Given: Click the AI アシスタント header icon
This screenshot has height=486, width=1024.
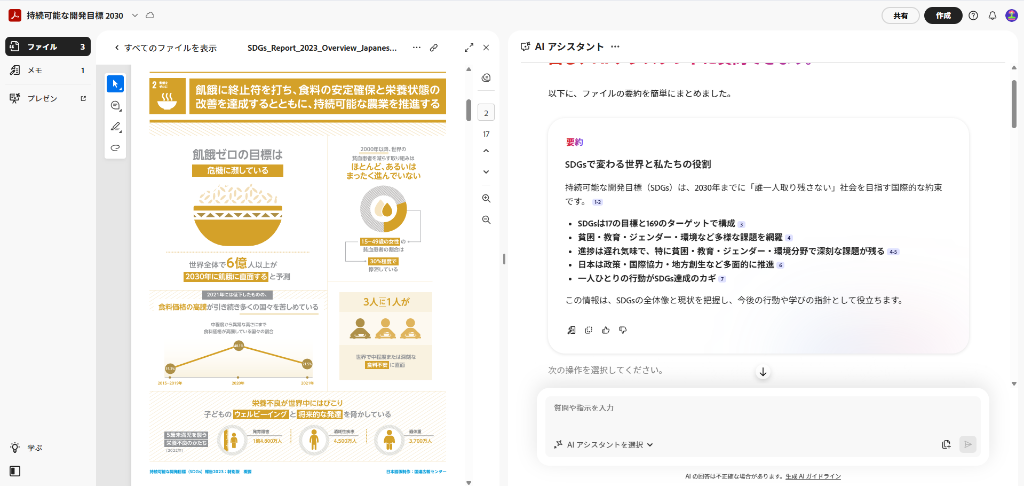Looking at the screenshot, I should point(524,47).
